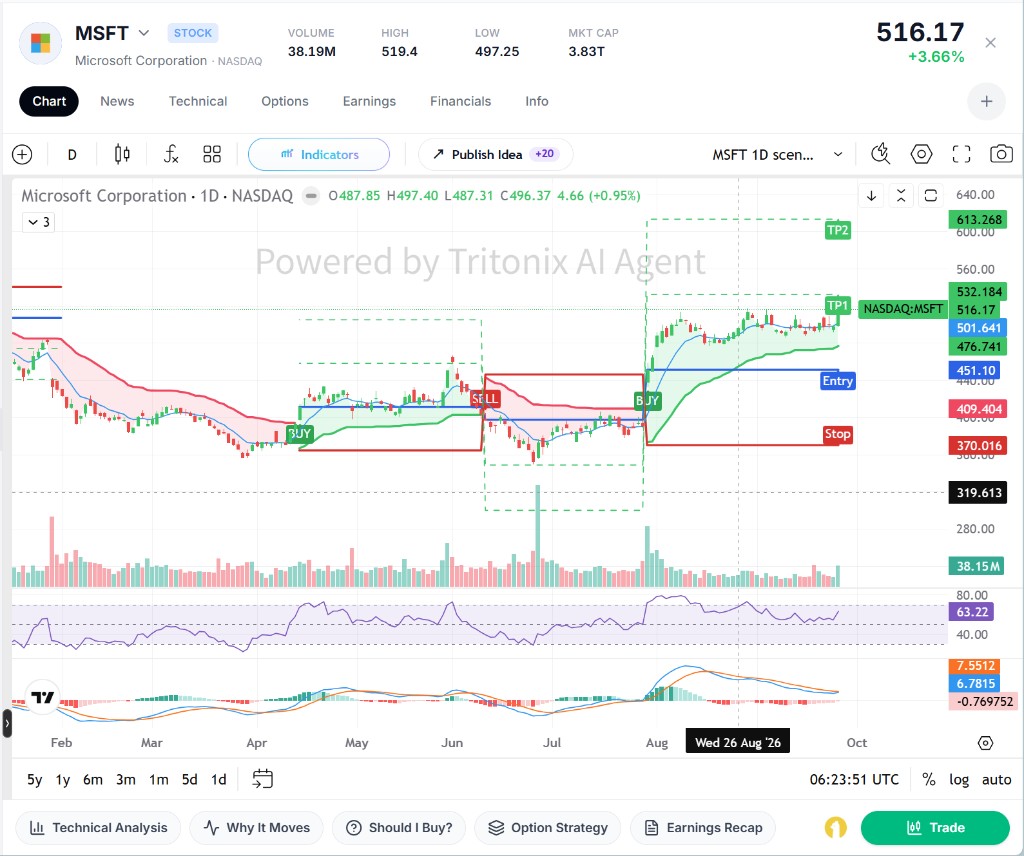The width and height of the screenshot is (1024, 856).
Task: Open the MSFT ticker dropdown chevron
Action: (144, 33)
